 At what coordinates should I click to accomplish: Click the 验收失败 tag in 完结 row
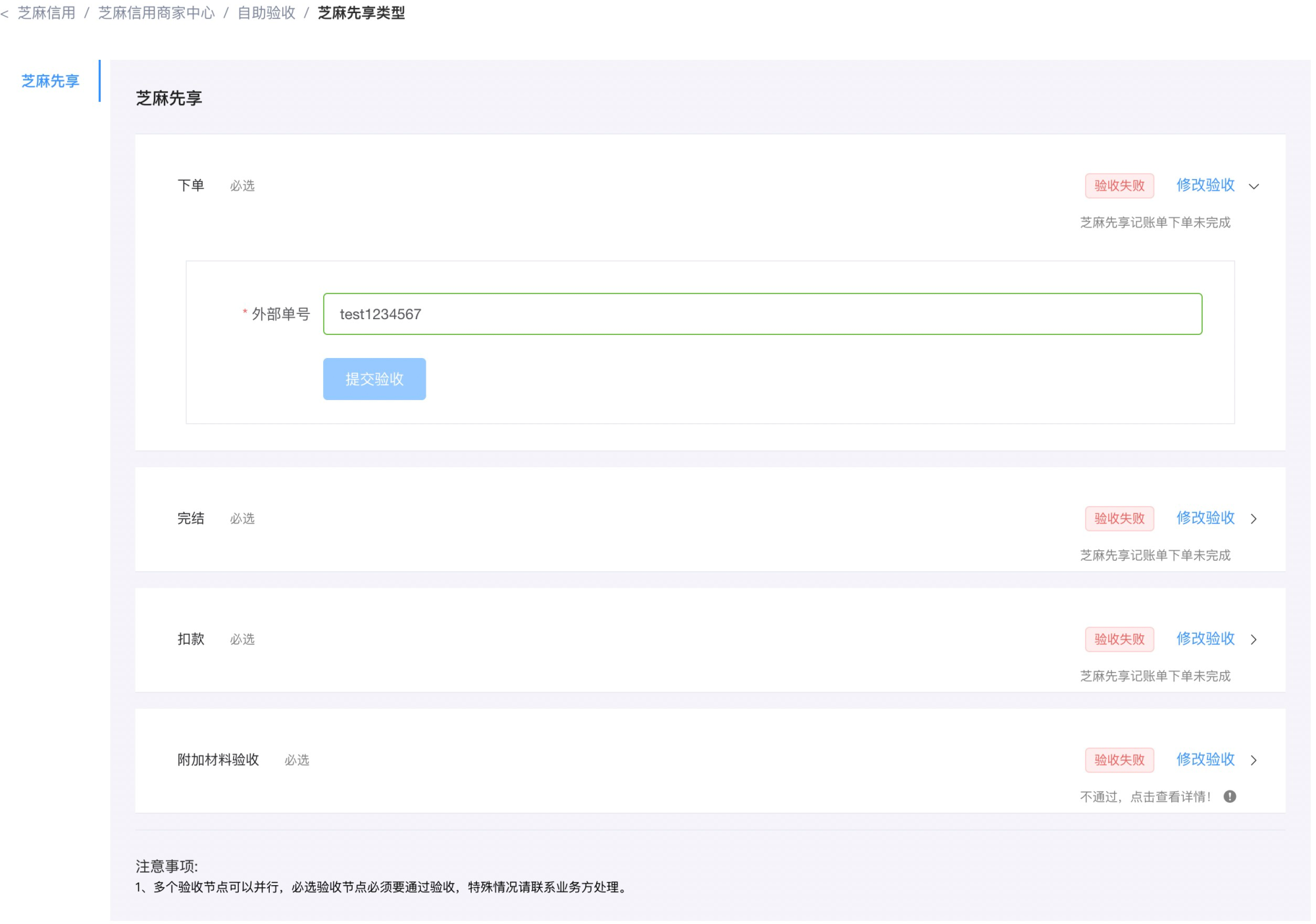(x=1119, y=519)
